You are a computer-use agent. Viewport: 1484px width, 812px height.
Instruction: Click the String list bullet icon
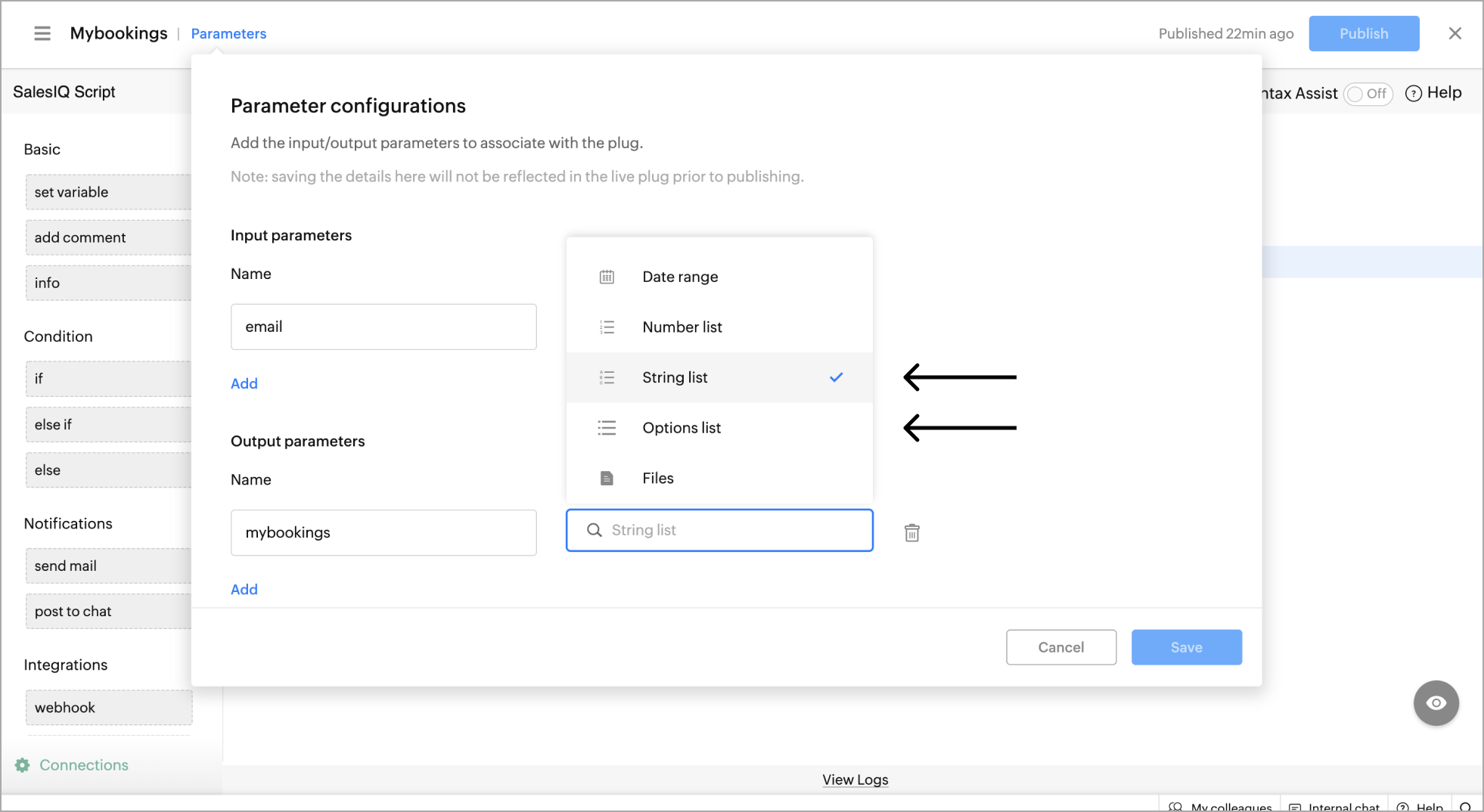[x=607, y=377]
